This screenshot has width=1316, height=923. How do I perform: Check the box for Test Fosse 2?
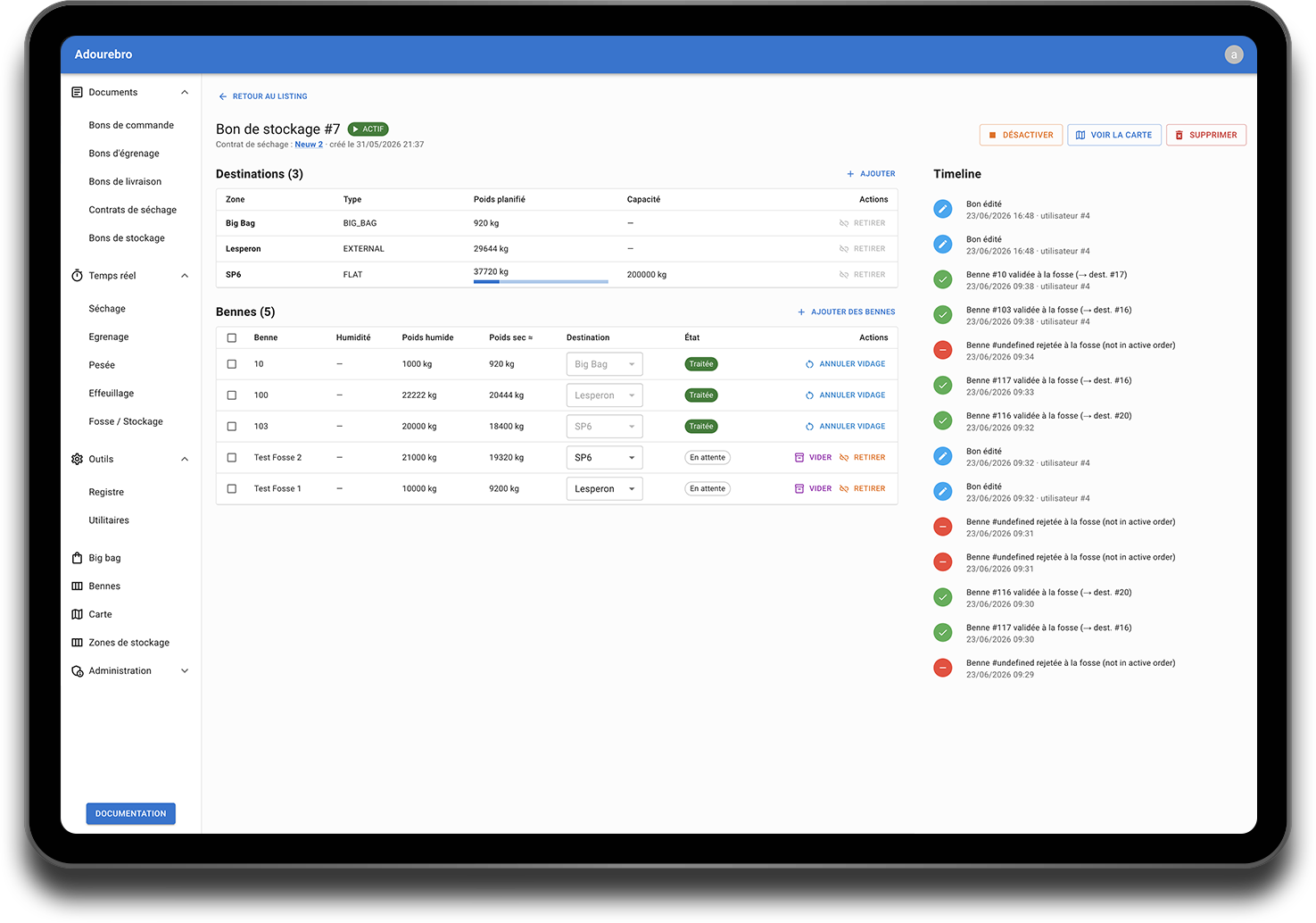(232, 458)
